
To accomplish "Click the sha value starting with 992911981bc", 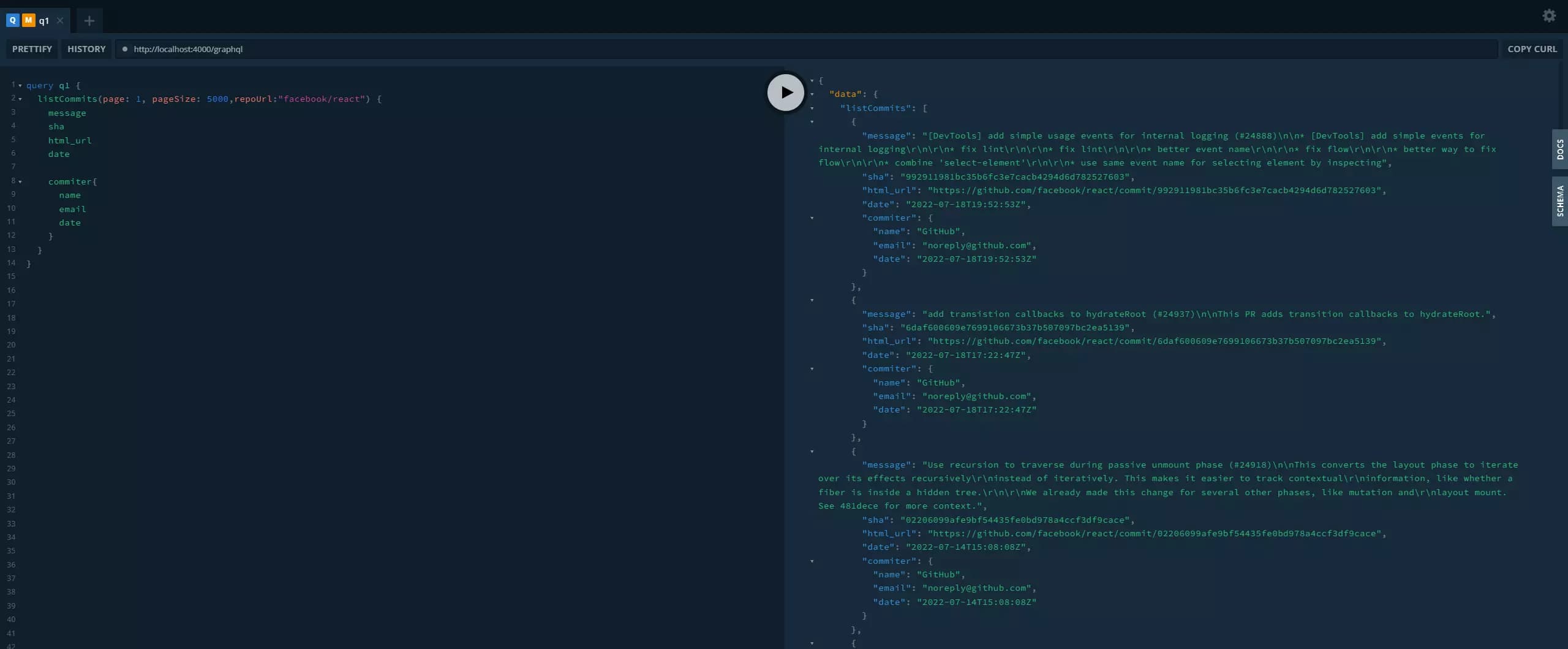I will (x=1015, y=176).
